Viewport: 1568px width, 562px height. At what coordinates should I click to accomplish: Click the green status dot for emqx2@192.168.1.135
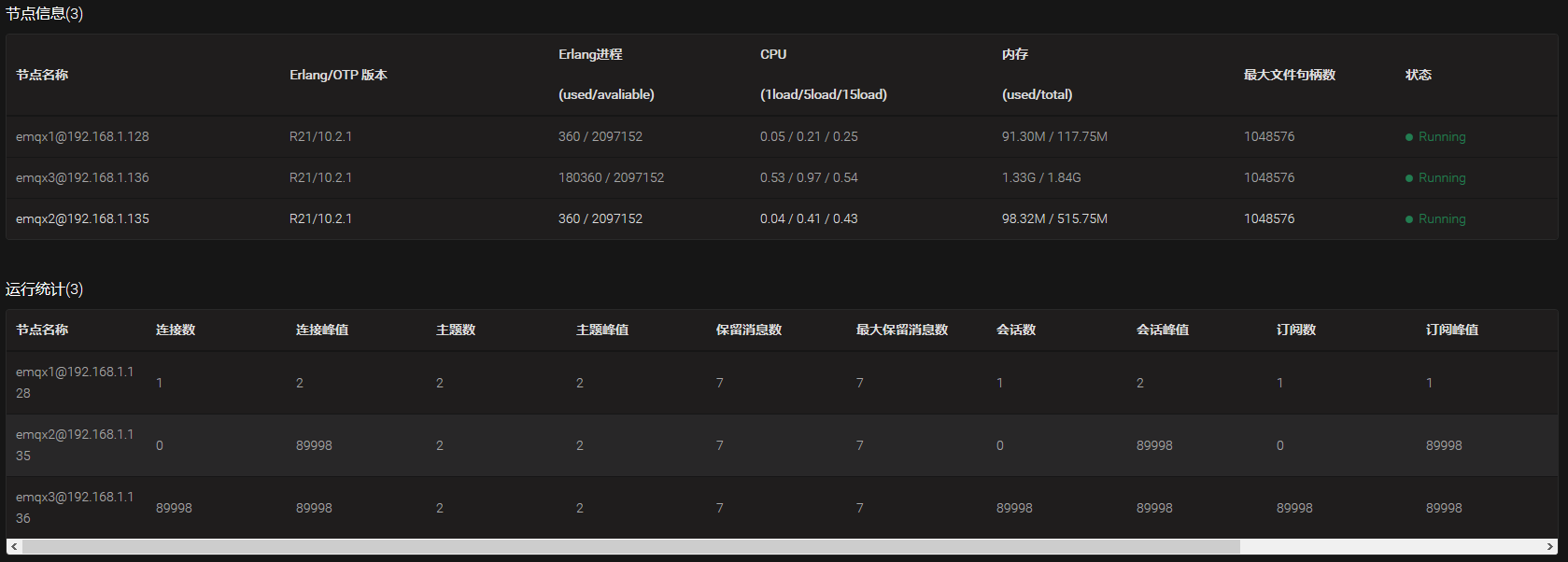tap(1410, 218)
